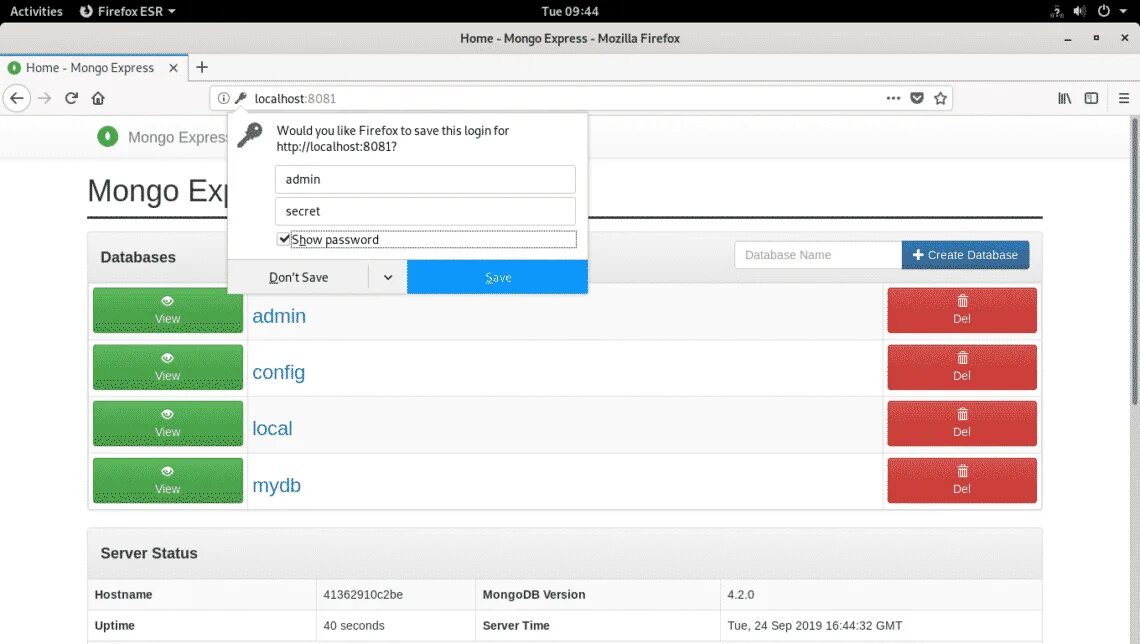
Task: Open the system menu dropdown arrow
Action: point(1123,12)
